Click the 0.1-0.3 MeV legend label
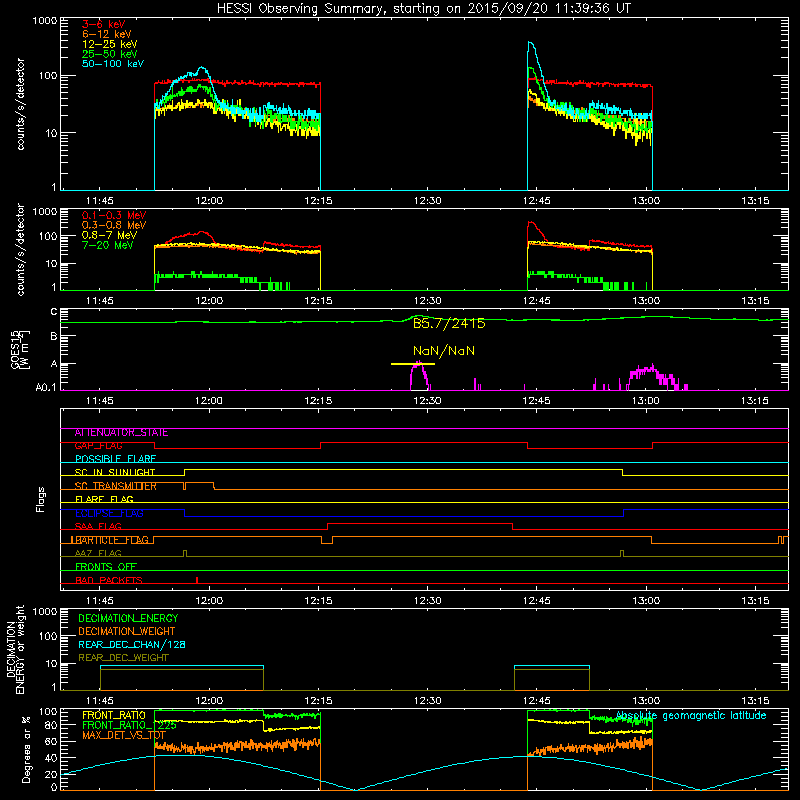The image size is (800, 800). 114,215
